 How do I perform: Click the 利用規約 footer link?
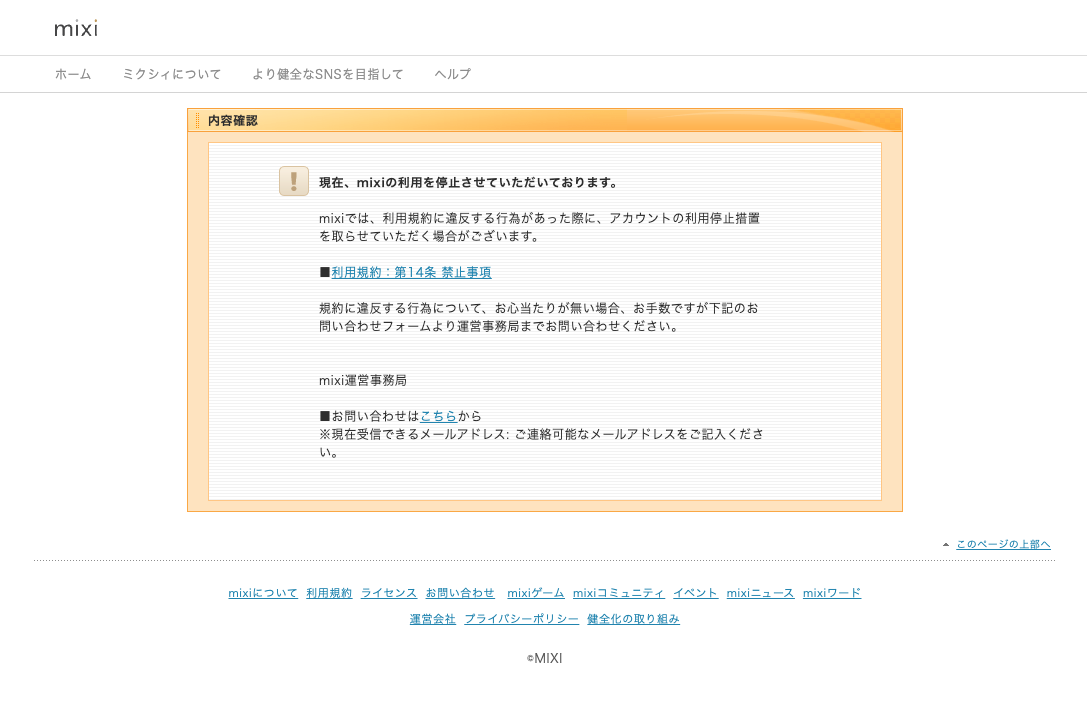(329, 593)
